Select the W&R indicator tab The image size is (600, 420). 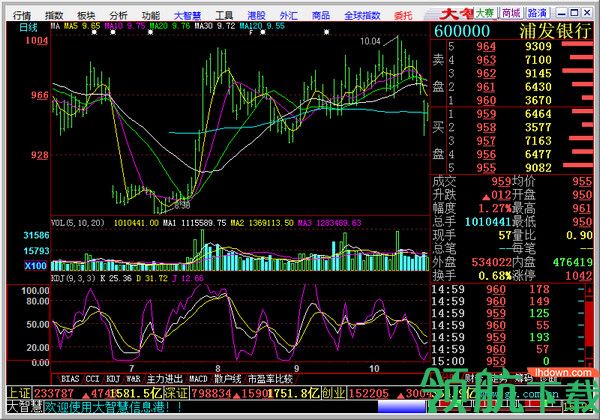[133, 379]
